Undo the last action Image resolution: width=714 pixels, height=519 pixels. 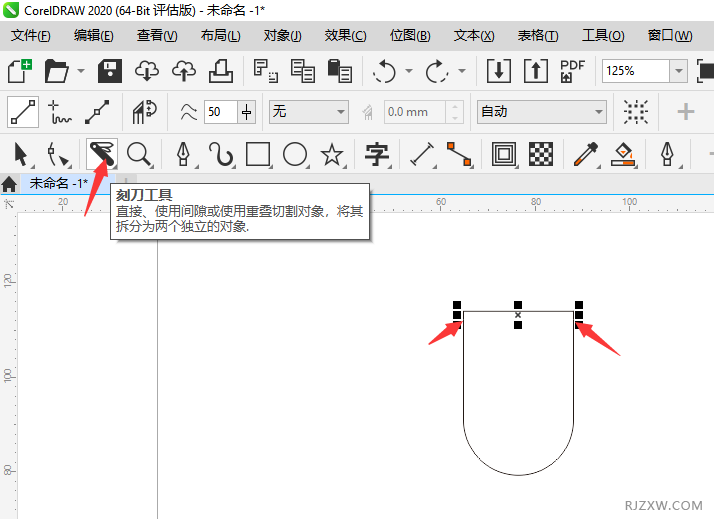click(x=384, y=71)
